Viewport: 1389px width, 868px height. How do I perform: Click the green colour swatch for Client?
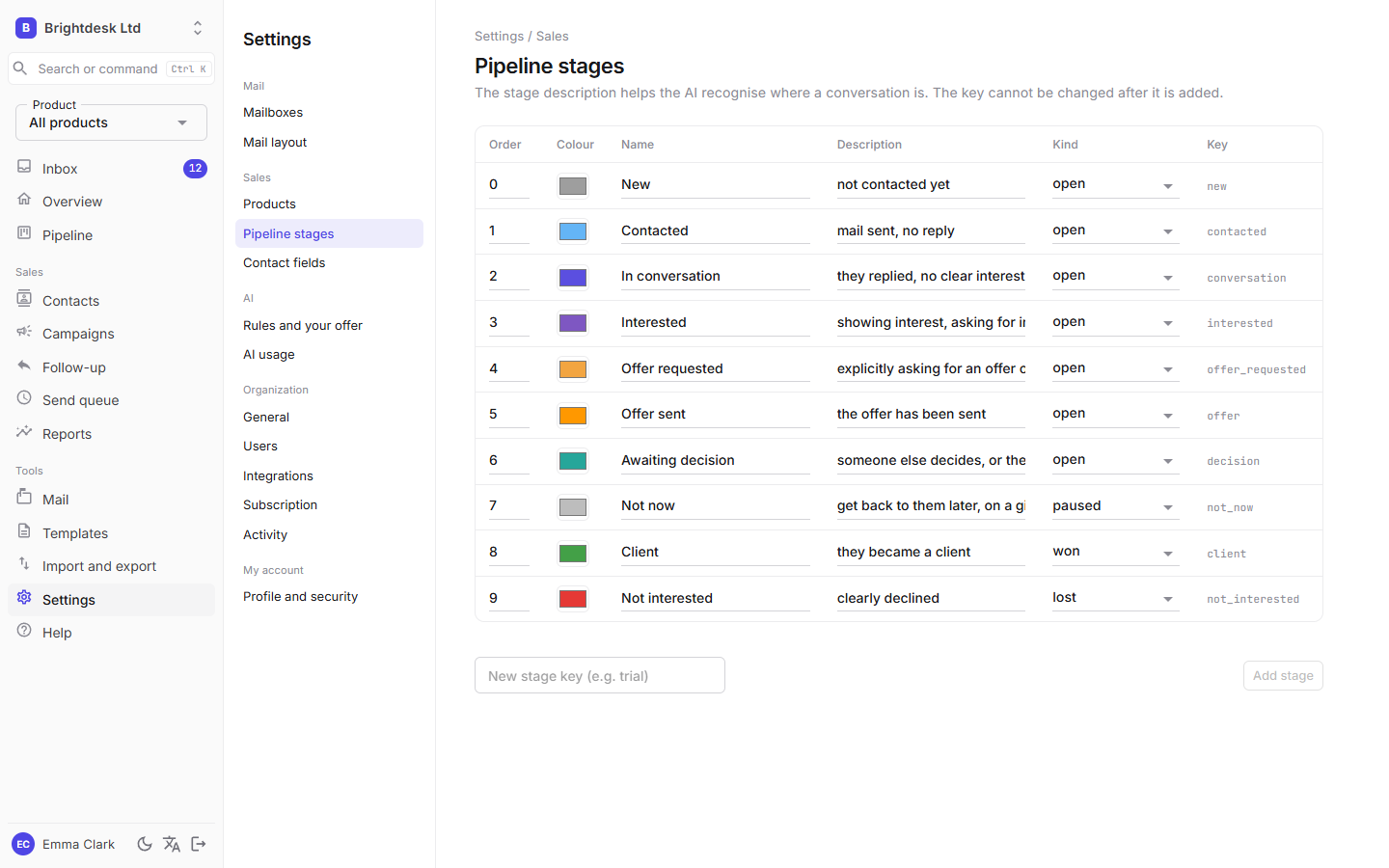(573, 553)
